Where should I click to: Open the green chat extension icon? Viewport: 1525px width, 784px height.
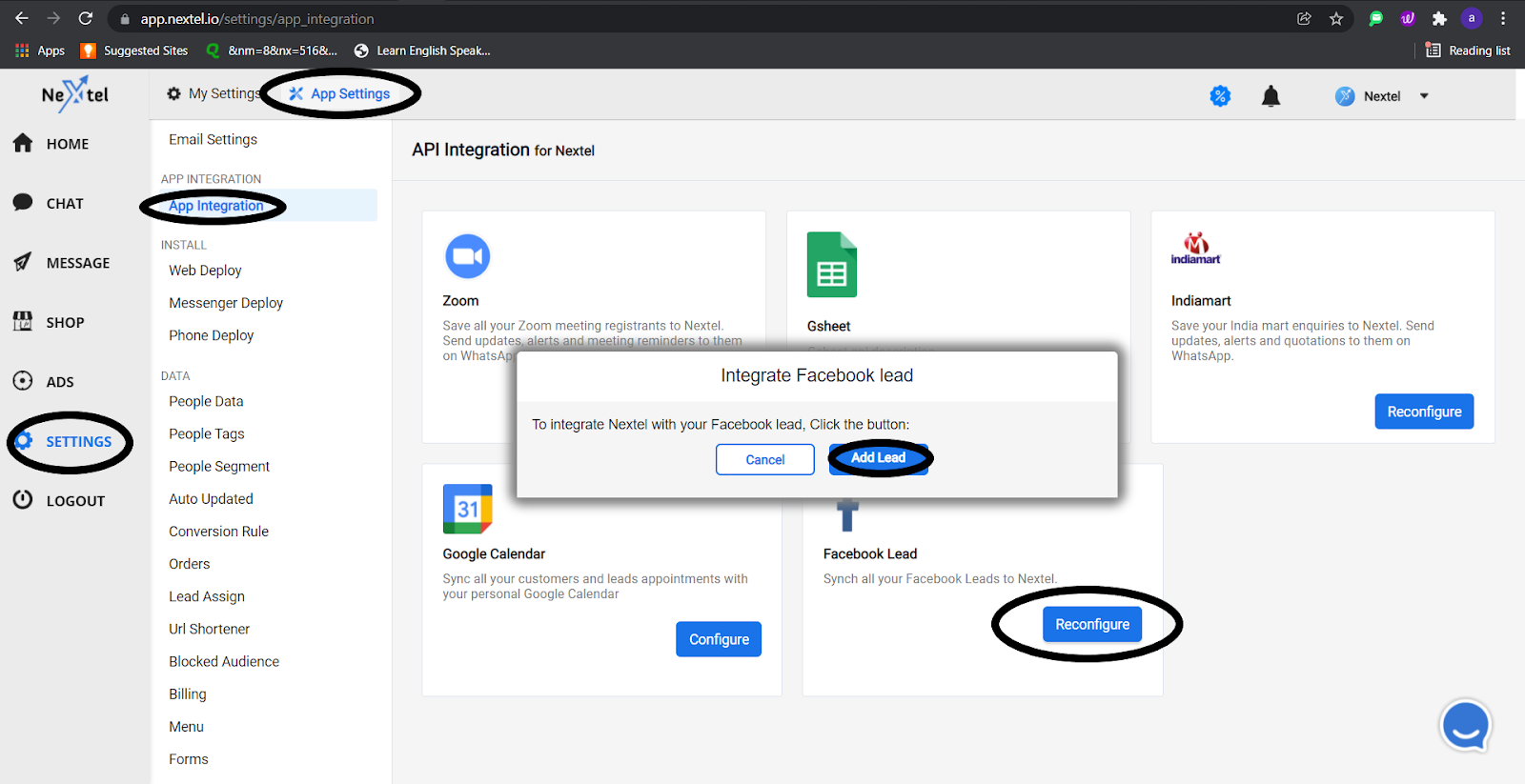pyautogui.click(x=1376, y=18)
